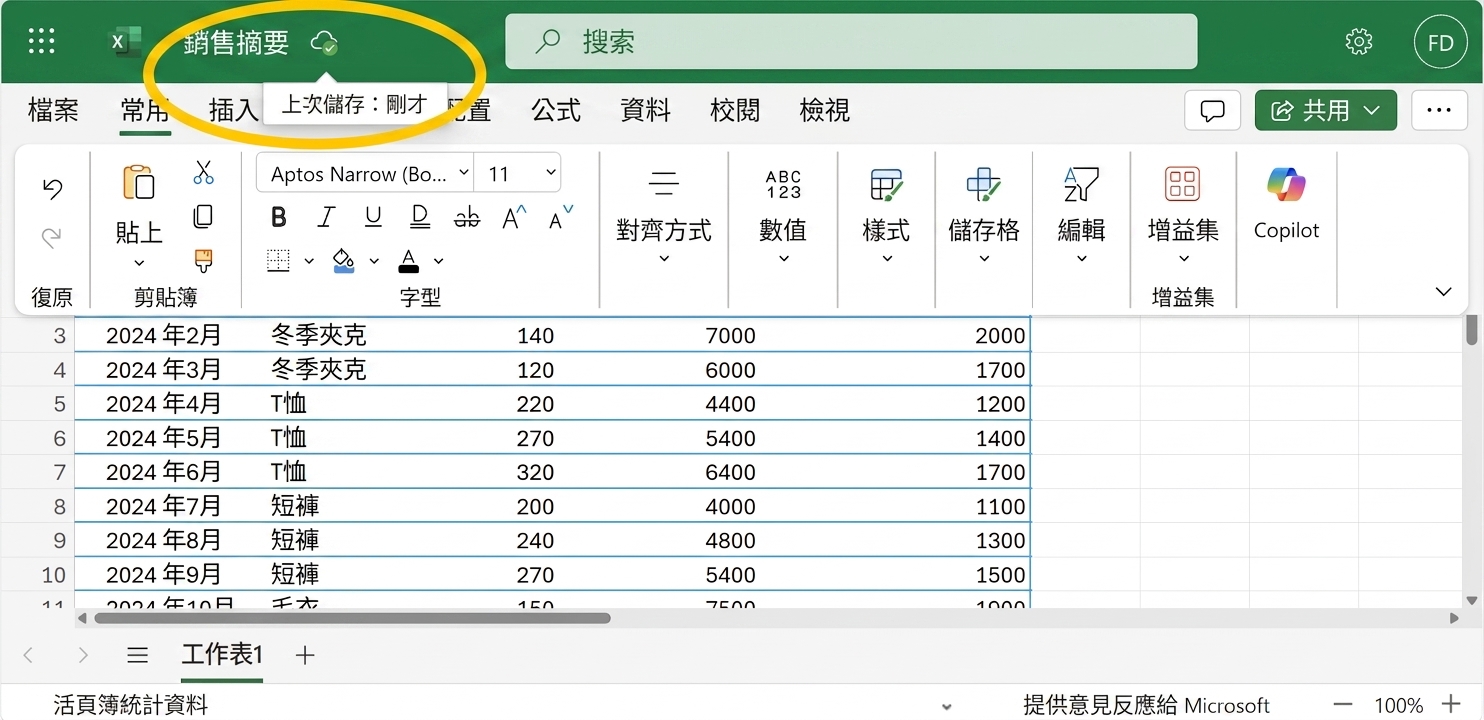Open the 編輯 editing menu
The width and height of the screenshot is (1484, 720).
click(x=1081, y=217)
